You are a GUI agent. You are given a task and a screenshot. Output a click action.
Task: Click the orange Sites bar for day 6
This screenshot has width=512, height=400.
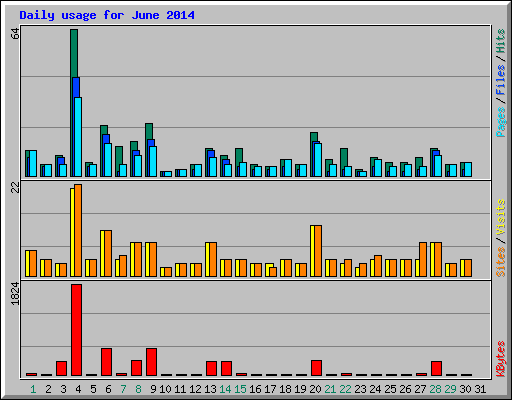tap(108, 253)
